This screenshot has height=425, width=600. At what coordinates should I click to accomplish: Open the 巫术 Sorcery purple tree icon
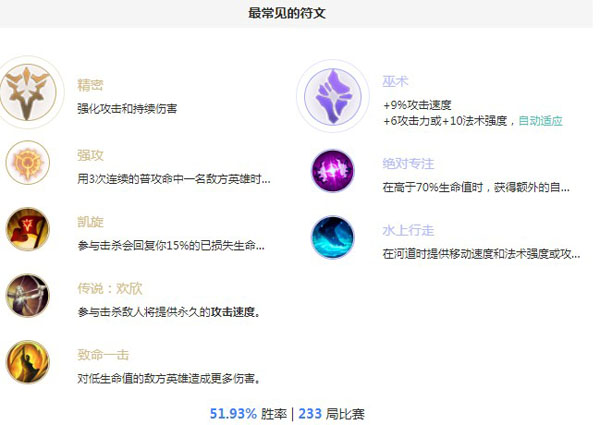click(333, 96)
